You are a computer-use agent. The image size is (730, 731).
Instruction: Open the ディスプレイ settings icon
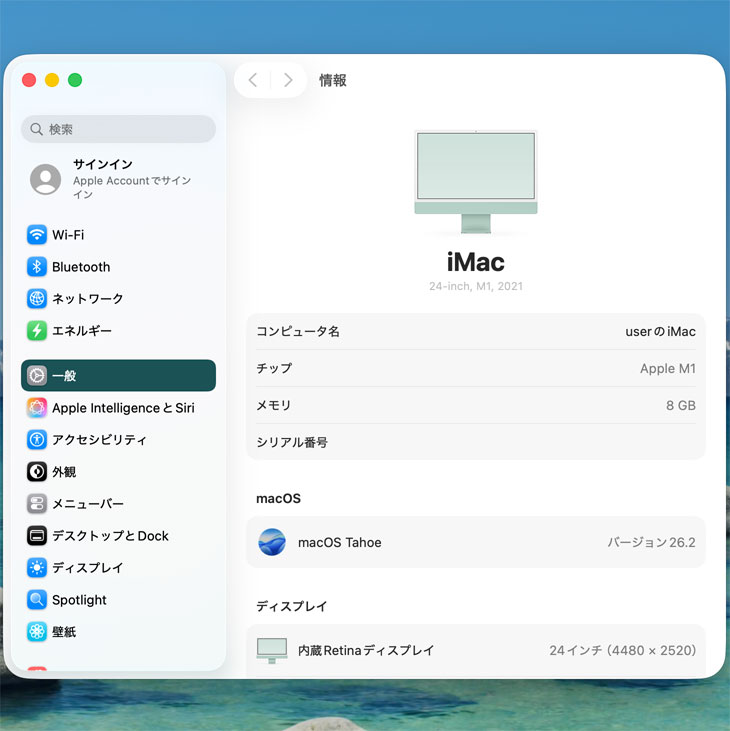37,568
